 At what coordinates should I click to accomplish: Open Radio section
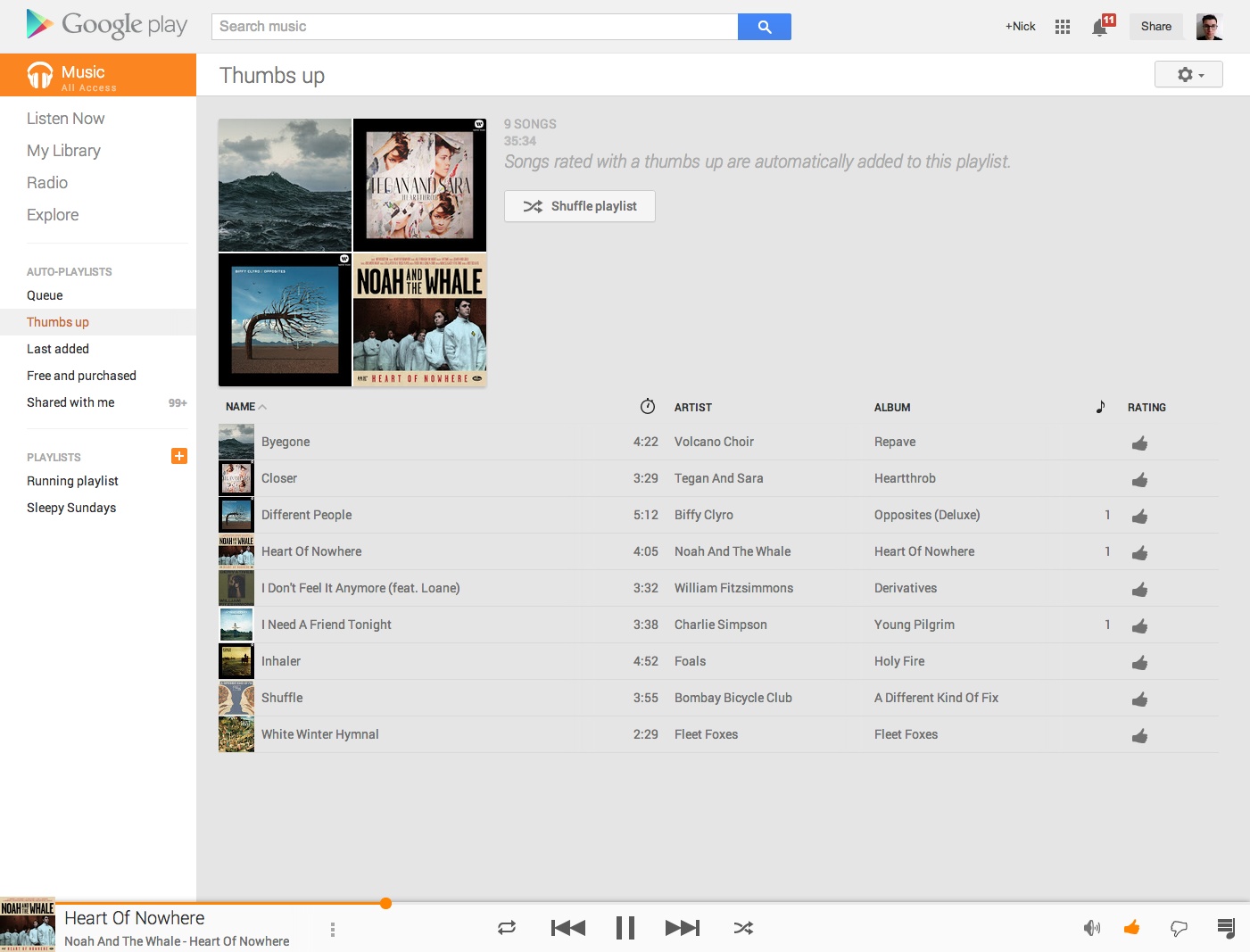[47, 183]
